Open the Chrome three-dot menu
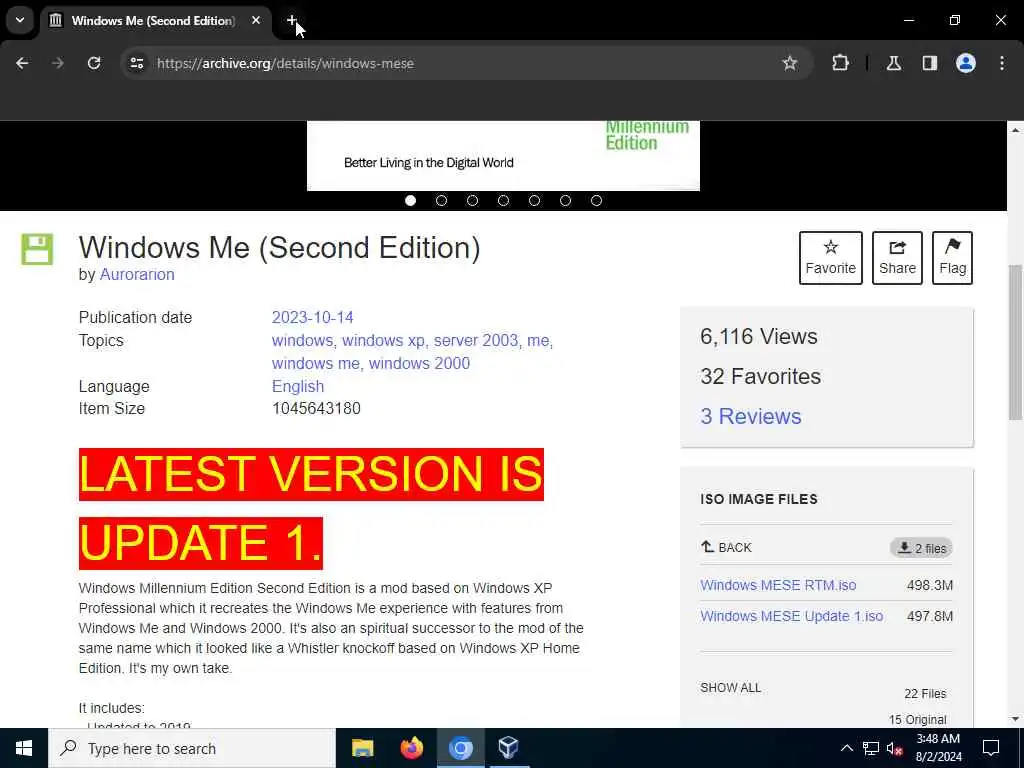 (x=1002, y=63)
